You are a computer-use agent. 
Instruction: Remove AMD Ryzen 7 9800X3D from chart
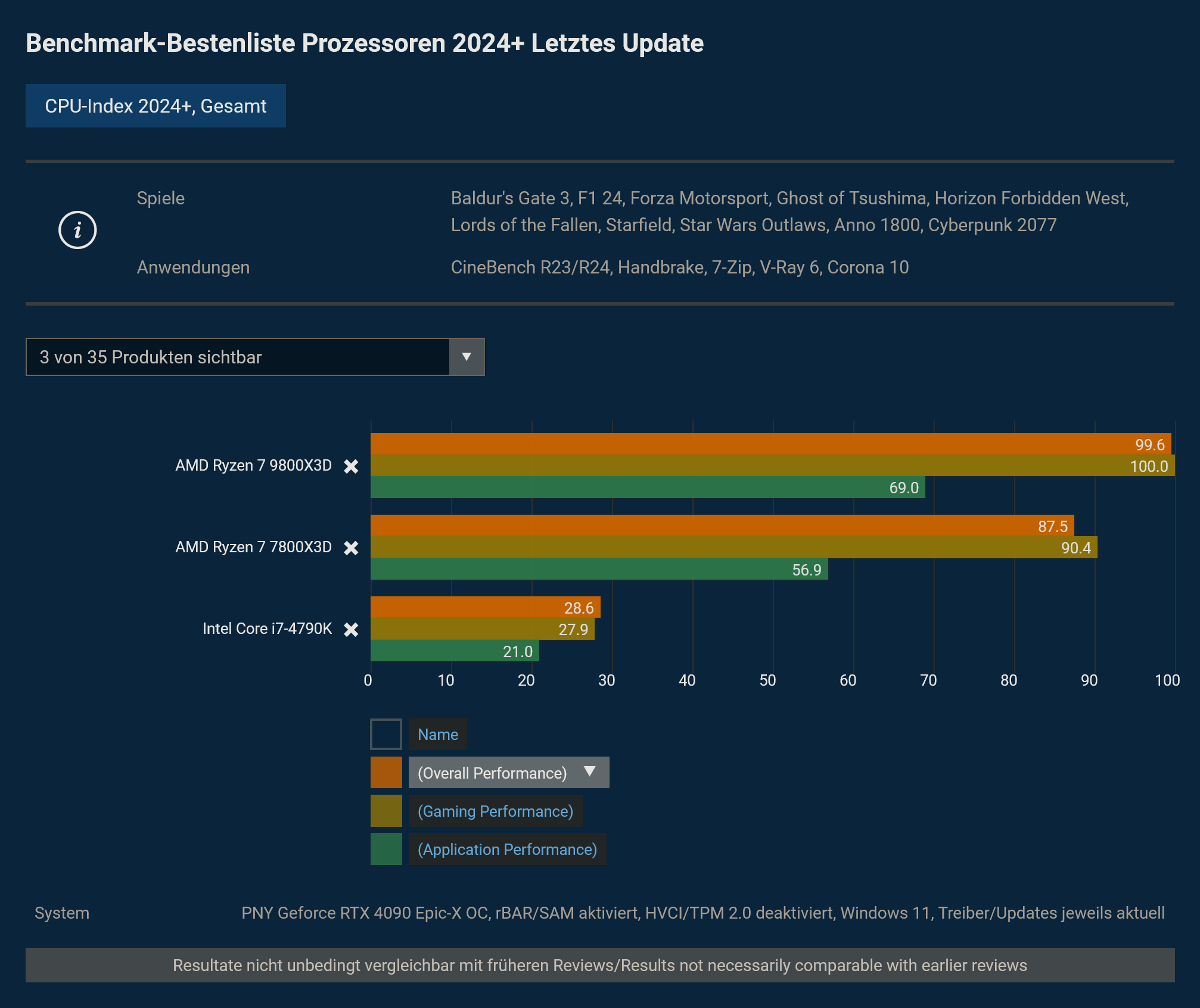pyautogui.click(x=351, y=466)
